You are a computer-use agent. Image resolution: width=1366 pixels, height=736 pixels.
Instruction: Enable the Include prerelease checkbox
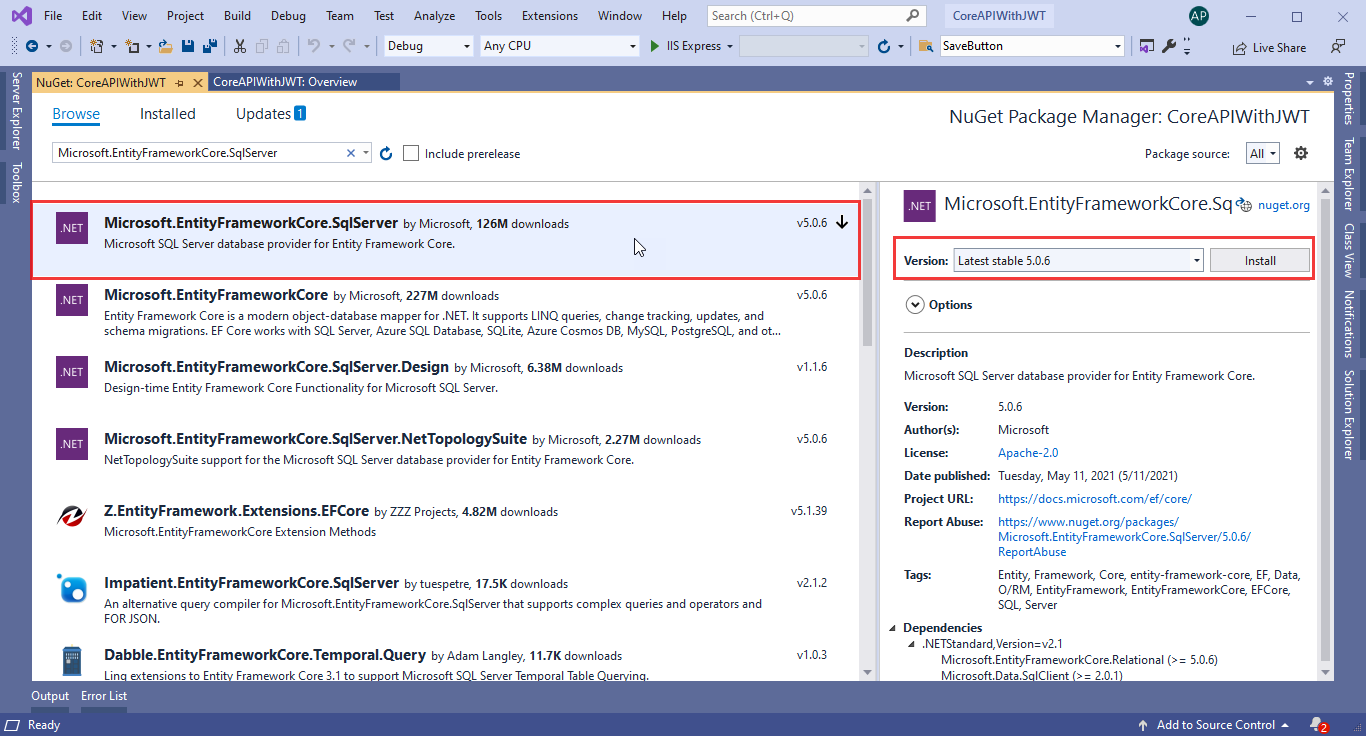click(411, 153)
